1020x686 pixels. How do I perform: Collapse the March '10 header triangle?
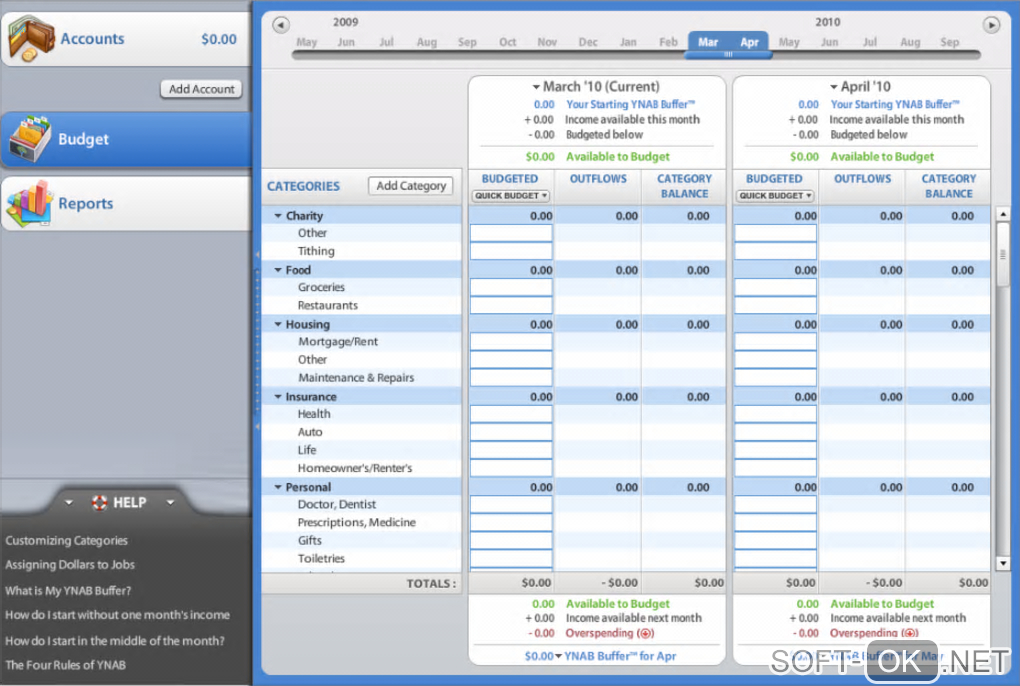[x=536, y=86]
